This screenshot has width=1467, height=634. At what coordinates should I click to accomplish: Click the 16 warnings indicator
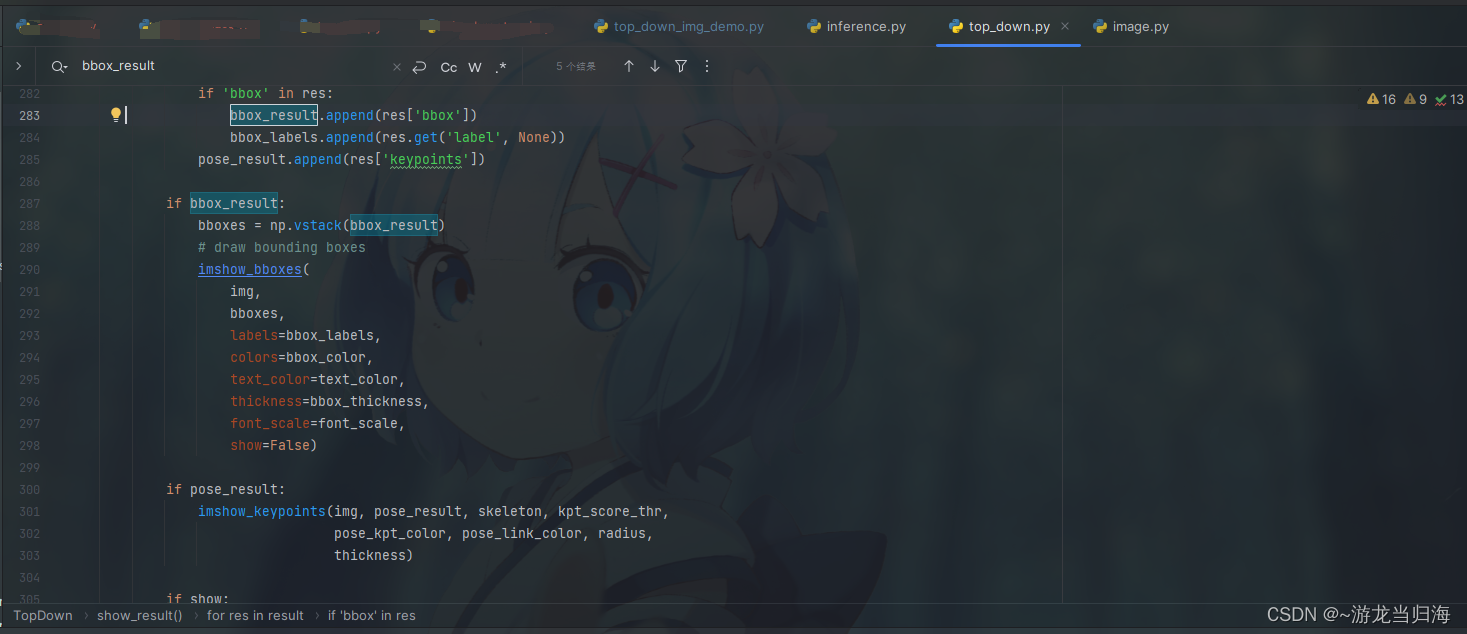point(1381,99)
